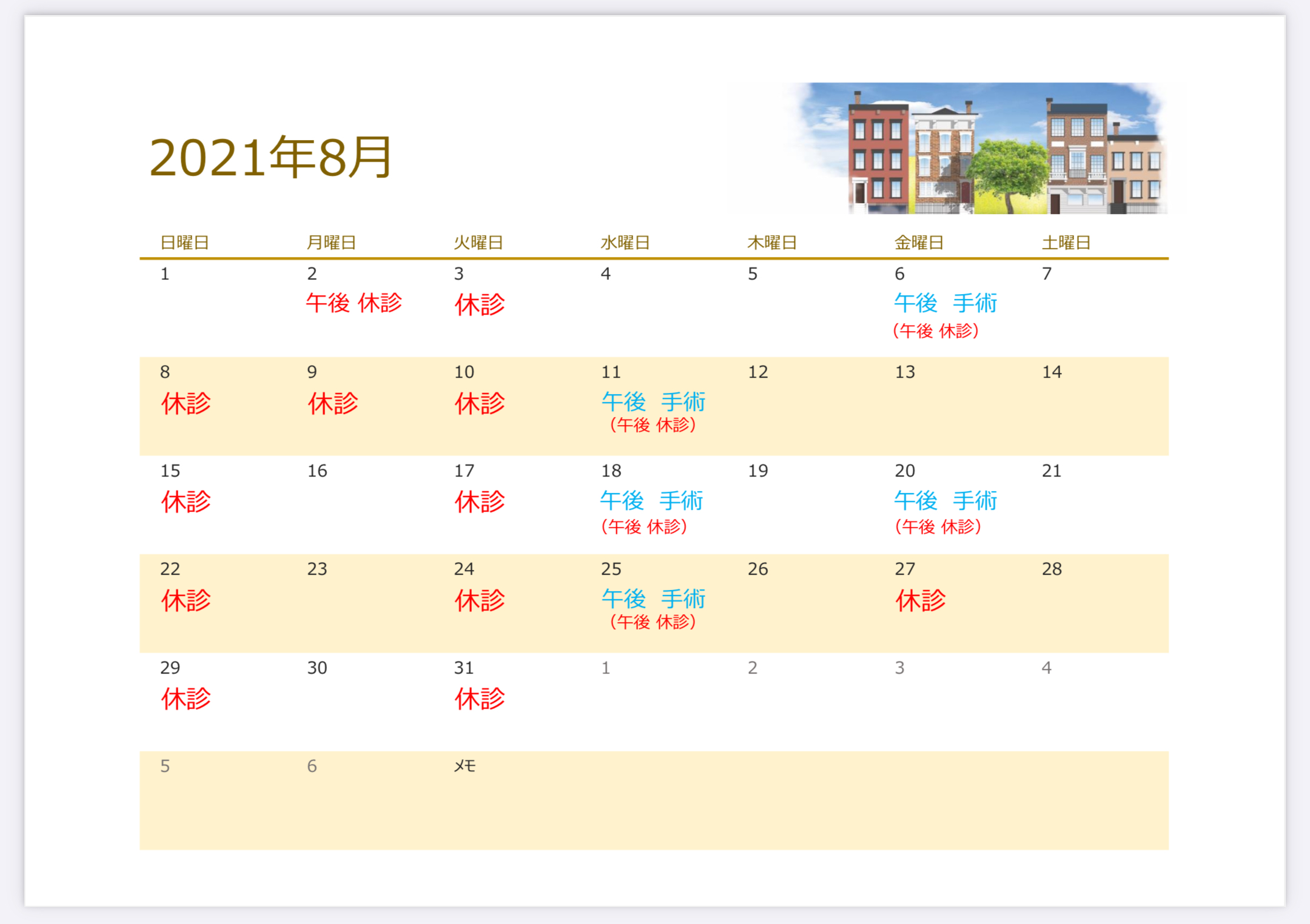The height and width of the screenshot is (924, 1310).
Task: Select the date 4 in the first week
Action: tap(606, 274)
